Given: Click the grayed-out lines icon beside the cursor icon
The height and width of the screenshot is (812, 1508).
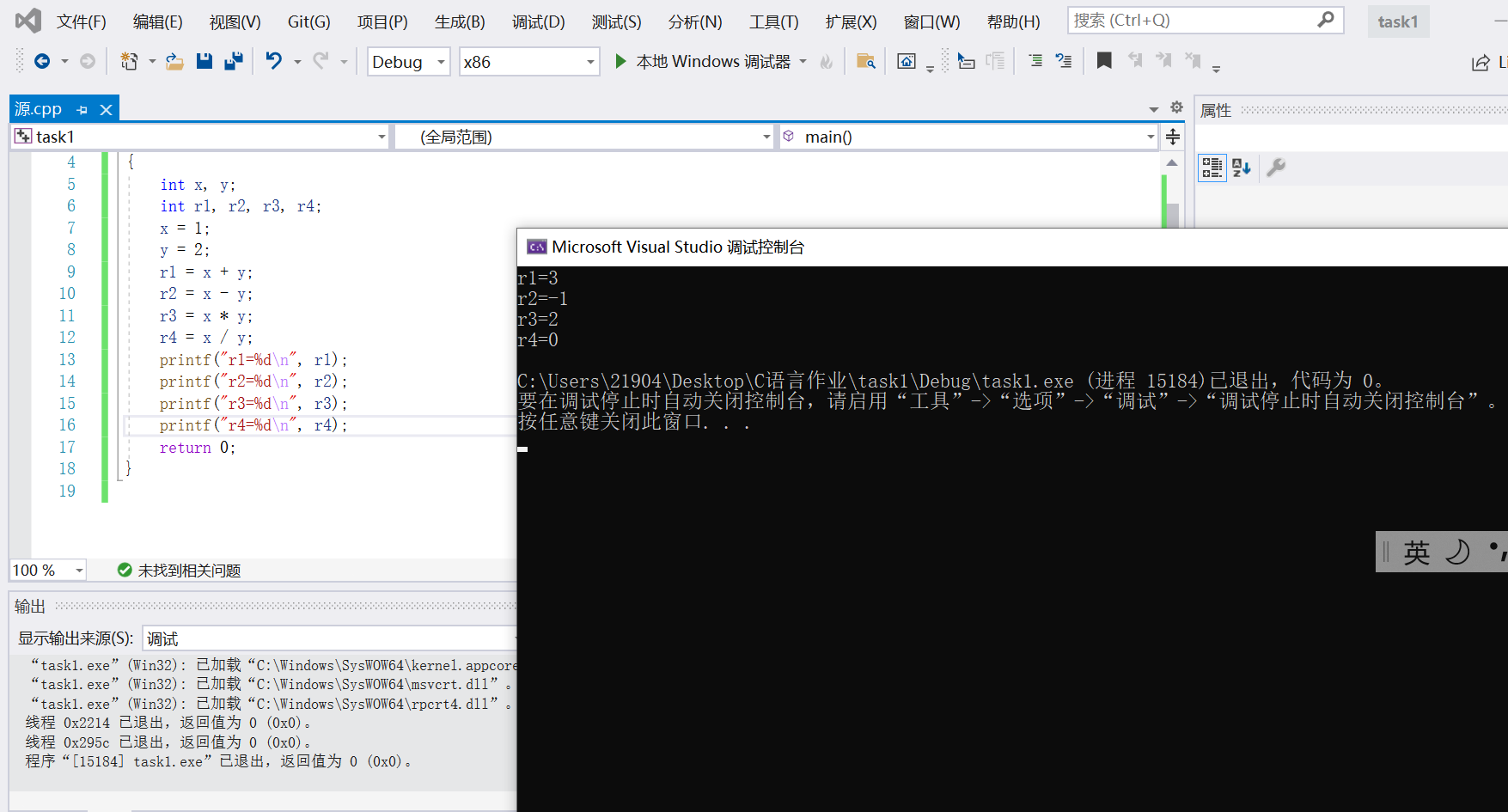Looking at the screenshot, I should coord(995,61).
